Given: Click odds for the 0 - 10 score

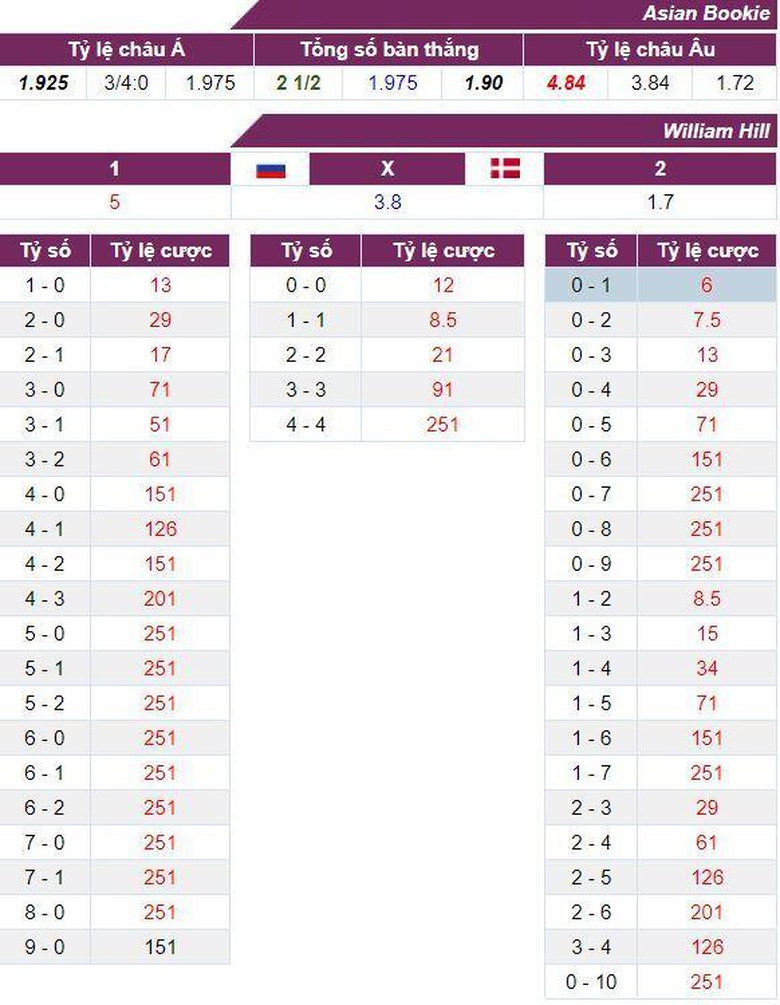Looking at the screenshot, I should pos(706,981).
